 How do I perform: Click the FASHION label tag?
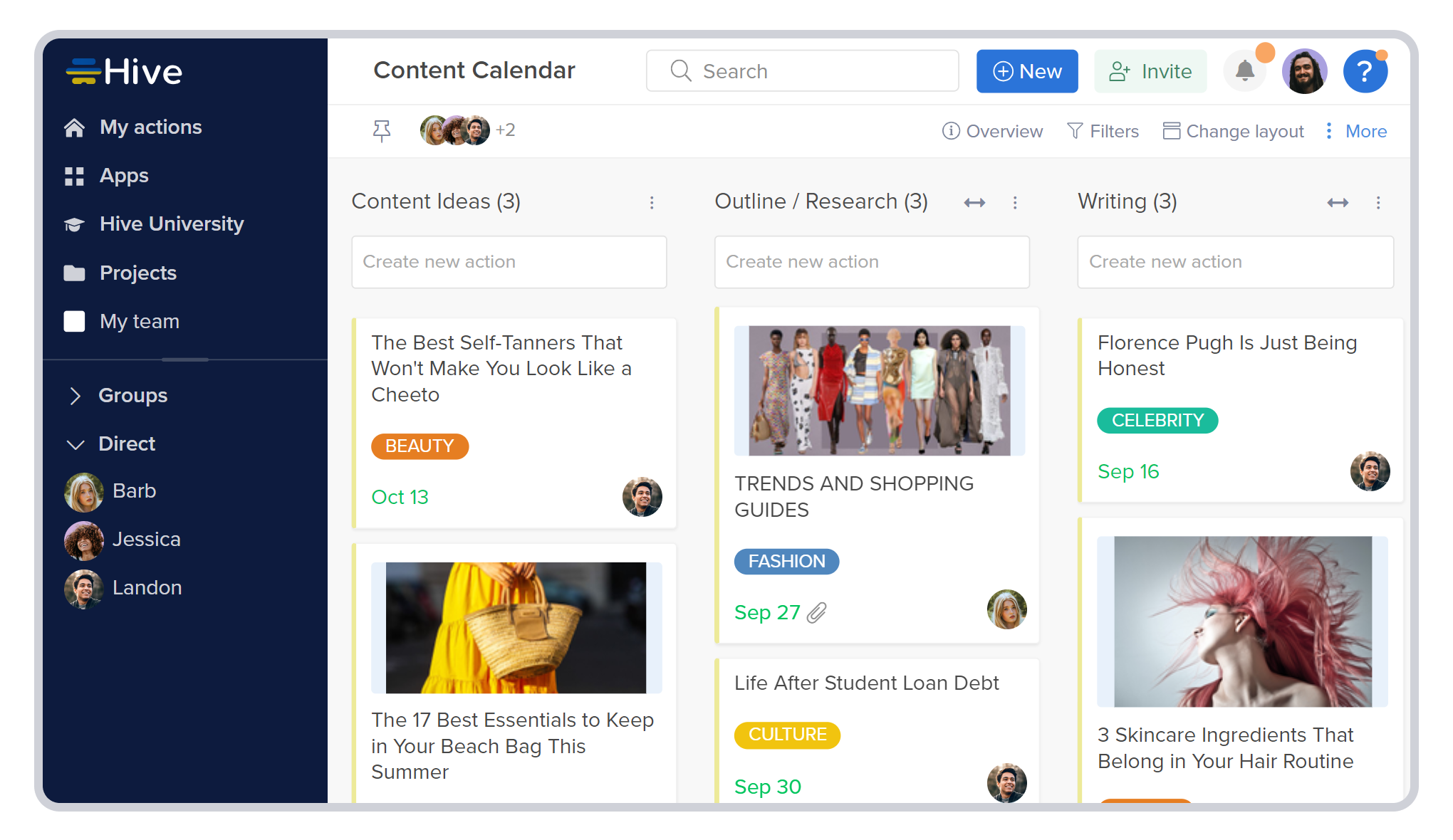click(786, 562)
